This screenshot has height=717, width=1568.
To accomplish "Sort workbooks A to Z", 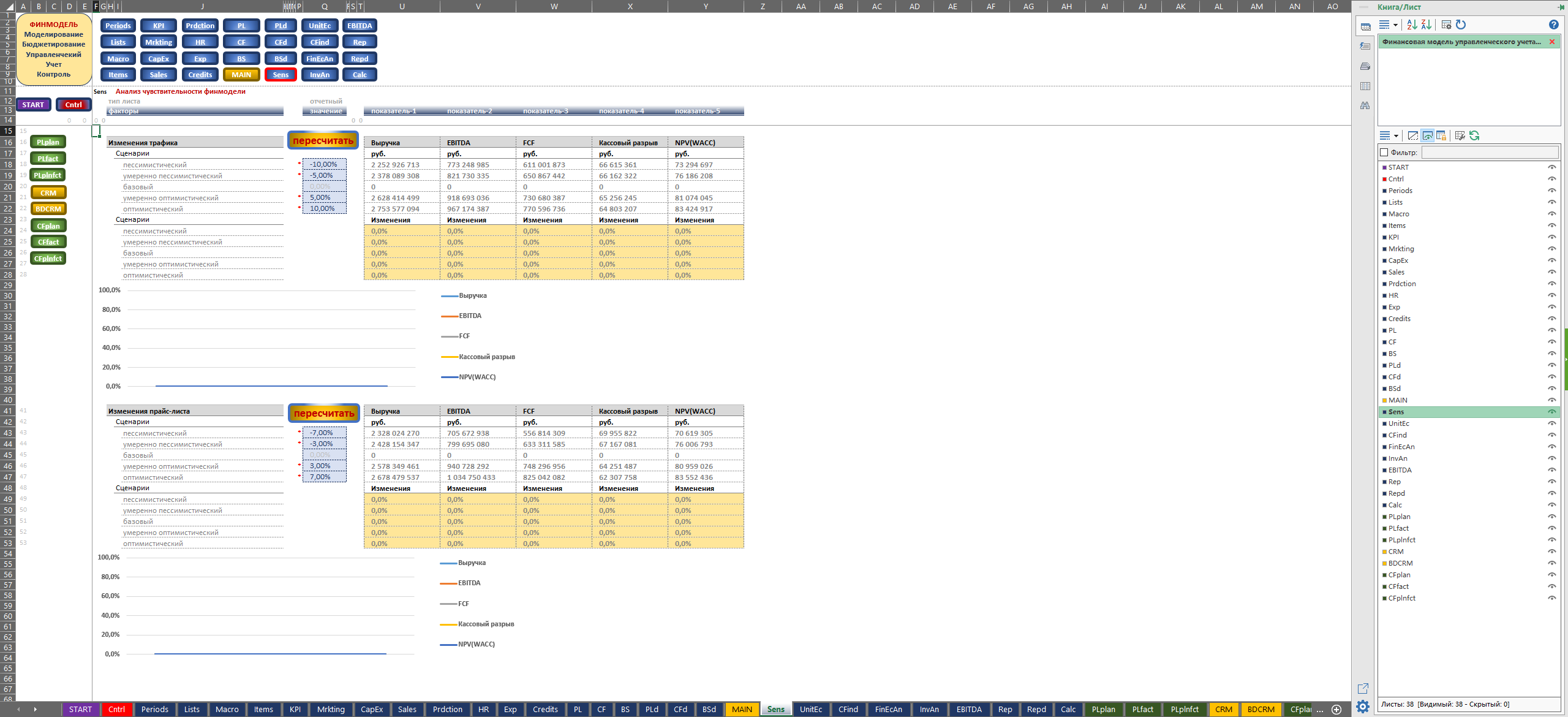I will [1412, 25].
